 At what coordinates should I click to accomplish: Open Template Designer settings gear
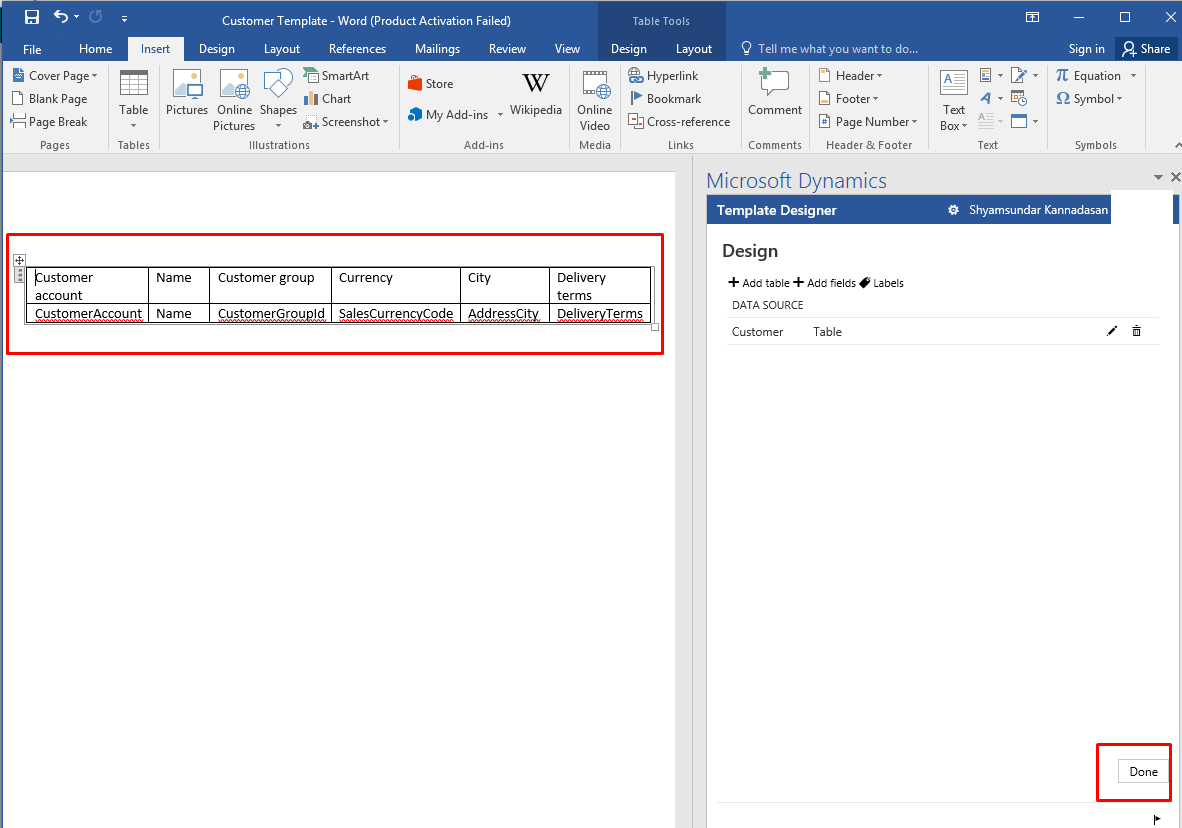tap(954, 210)
